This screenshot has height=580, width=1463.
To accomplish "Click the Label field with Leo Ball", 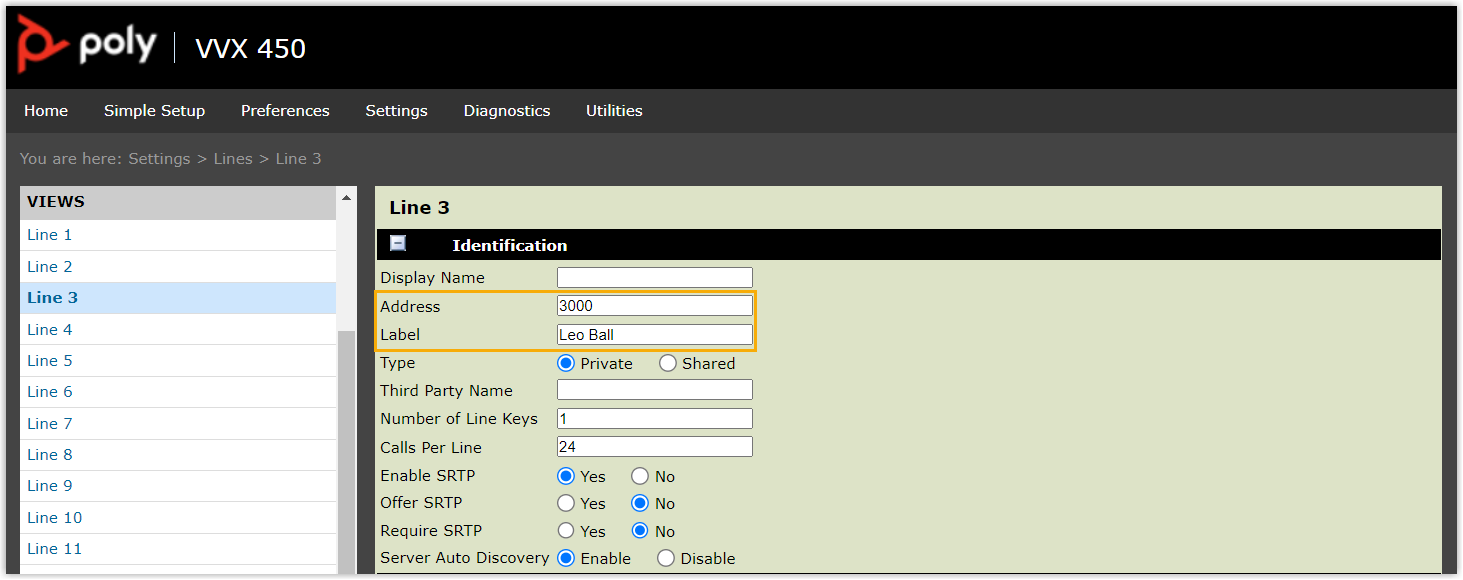I will (654, 335).
